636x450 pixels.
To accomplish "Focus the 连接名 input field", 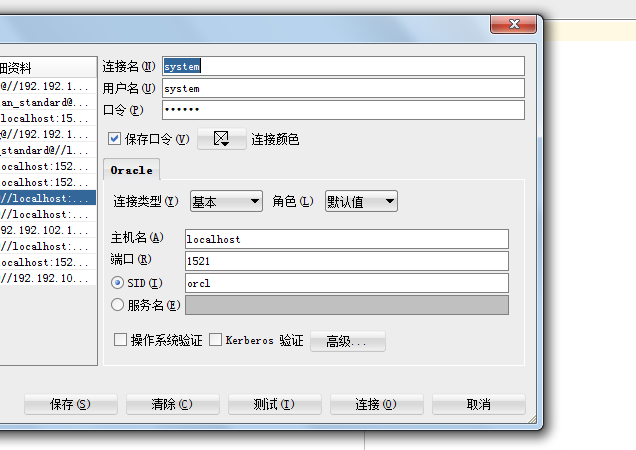I will click(x=343, y=66).
